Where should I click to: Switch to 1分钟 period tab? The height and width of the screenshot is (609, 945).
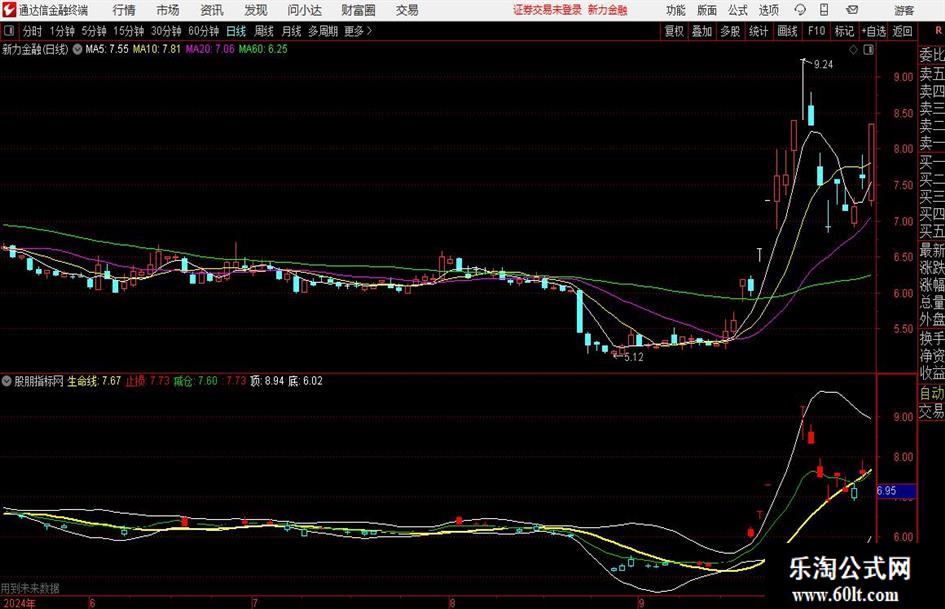tap(61, 31)
